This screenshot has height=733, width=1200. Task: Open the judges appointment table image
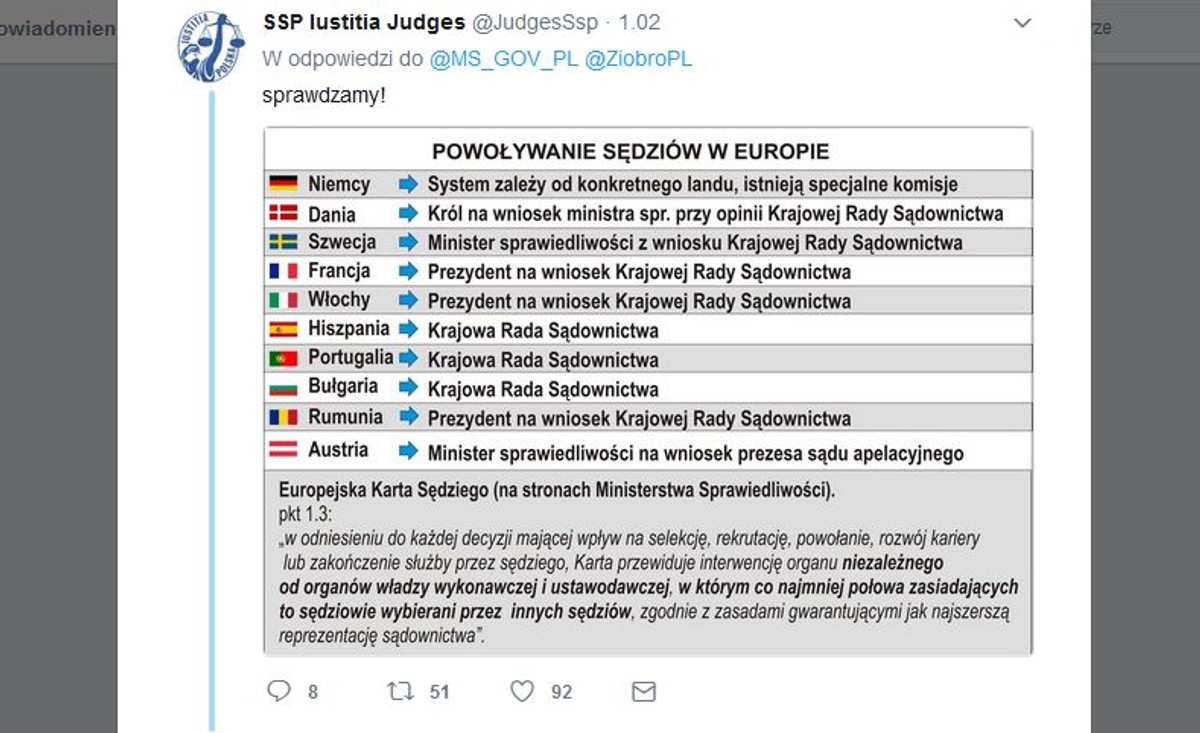click(x=647, y=390)
